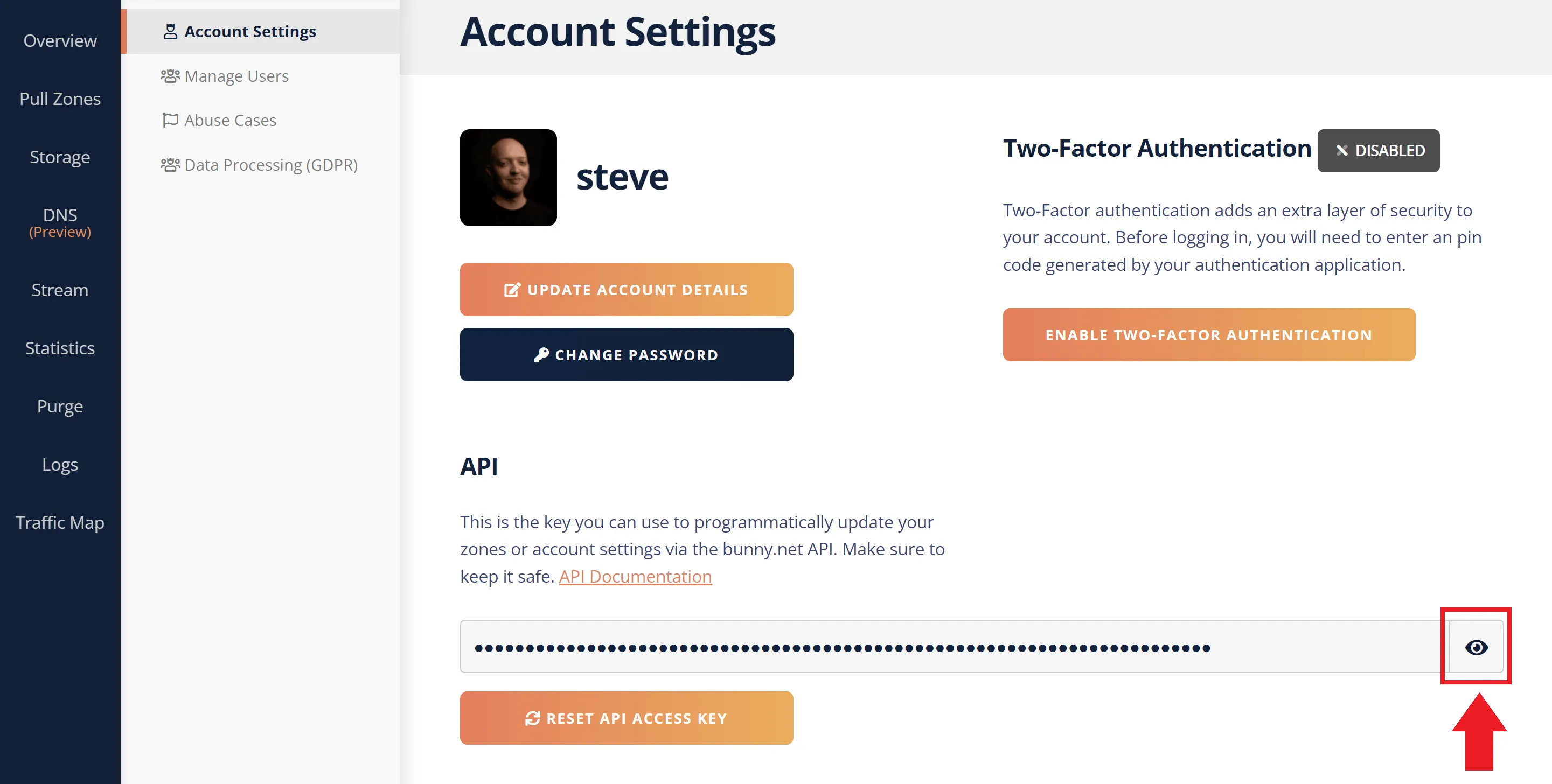Go to the Storage section
Image resolution: width=1552 pixels, height=784 pixels.
(x=60, y=157)
